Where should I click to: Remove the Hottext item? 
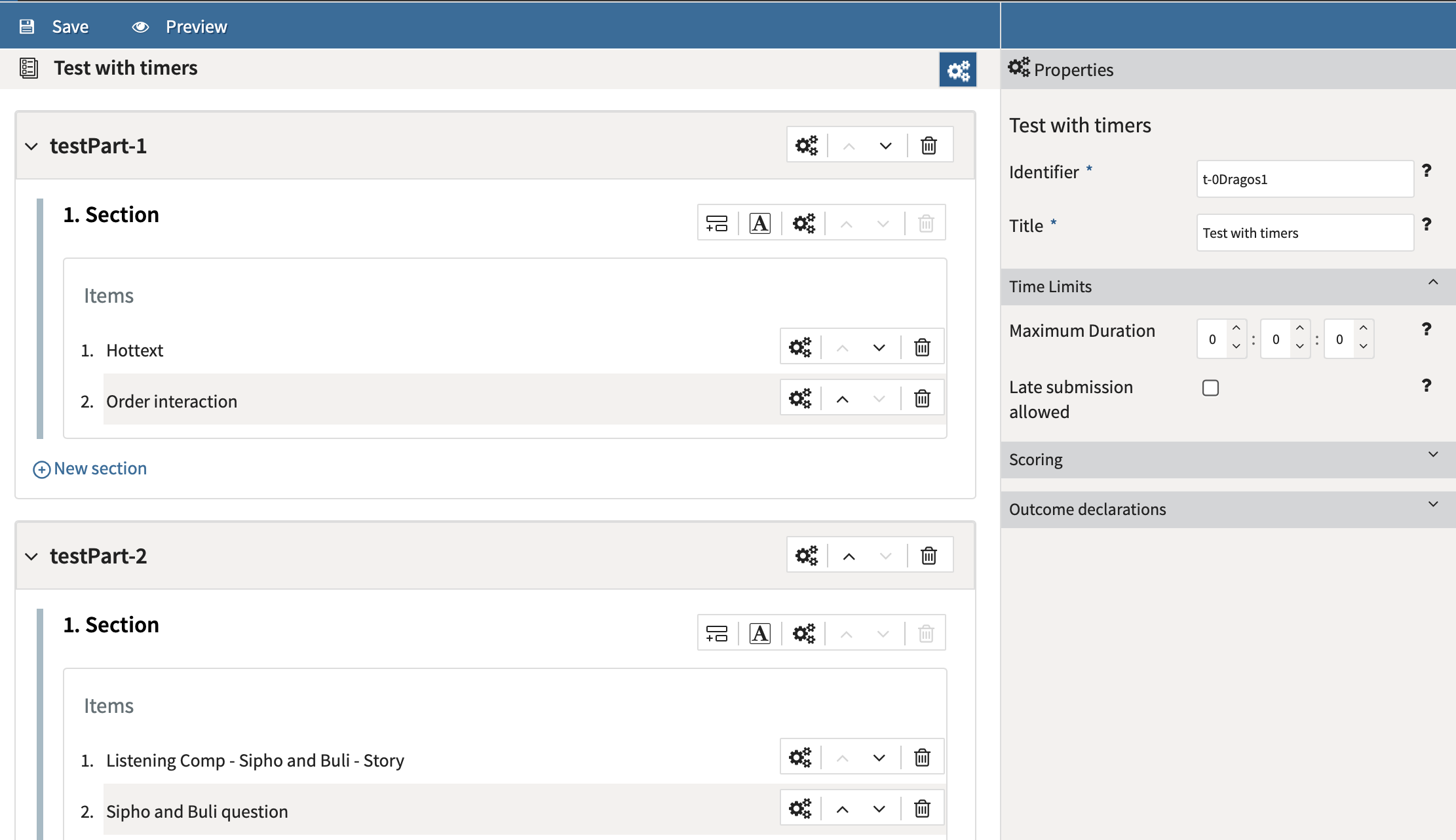922,347
